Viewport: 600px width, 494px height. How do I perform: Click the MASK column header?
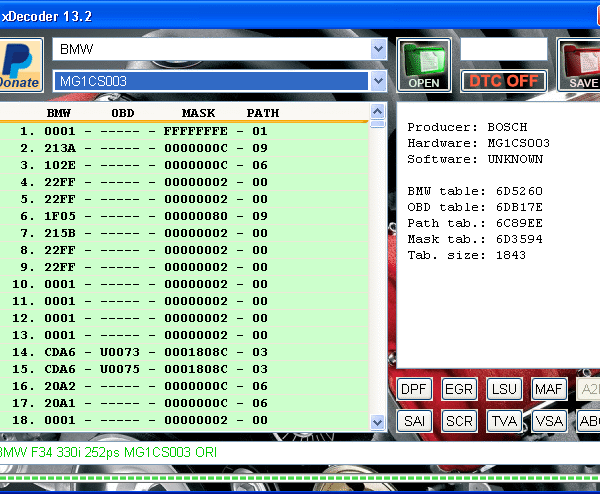coord(198,113)
